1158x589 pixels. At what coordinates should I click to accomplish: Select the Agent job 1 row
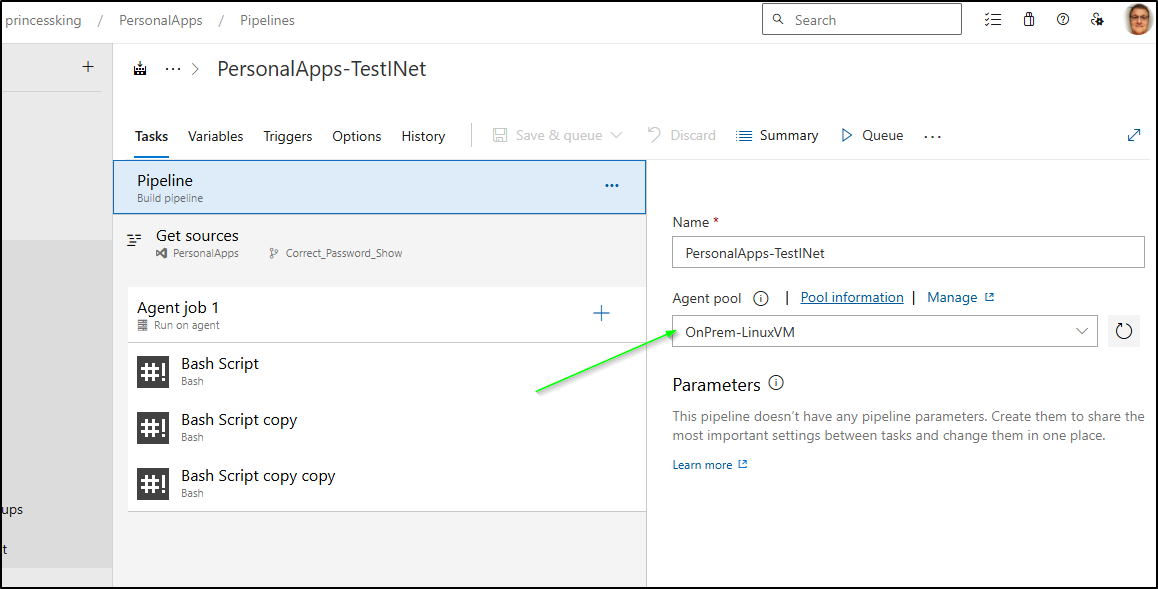[x=387, y=314]
